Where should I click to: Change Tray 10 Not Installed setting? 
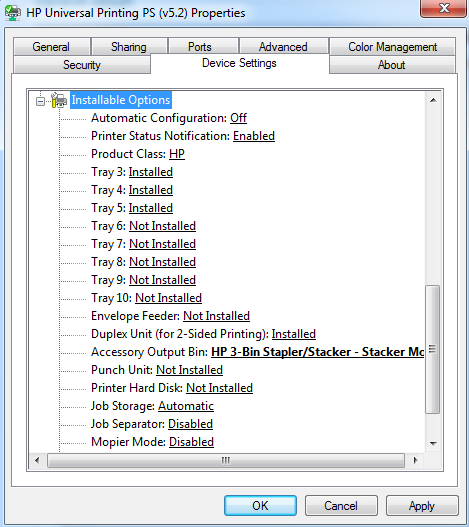pos(168,298)
